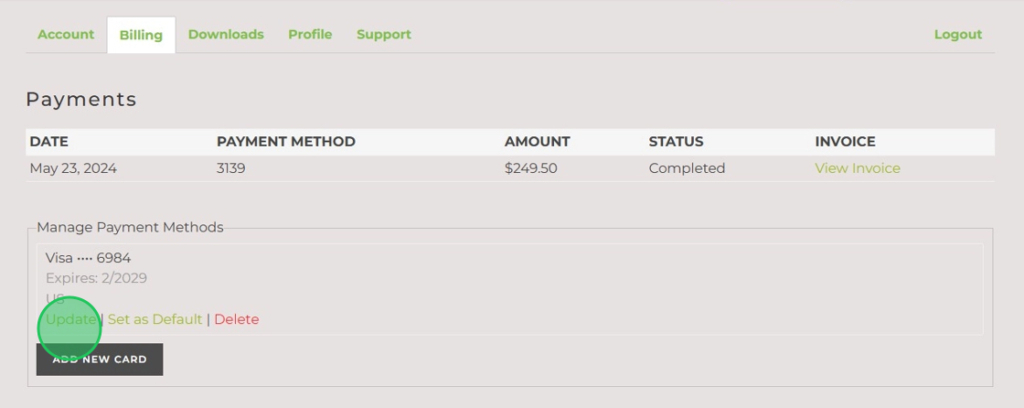Click the INVOICE column header
Image resolution: width=1024 pixels, height=408 pixels.
[x=845, y=142]
